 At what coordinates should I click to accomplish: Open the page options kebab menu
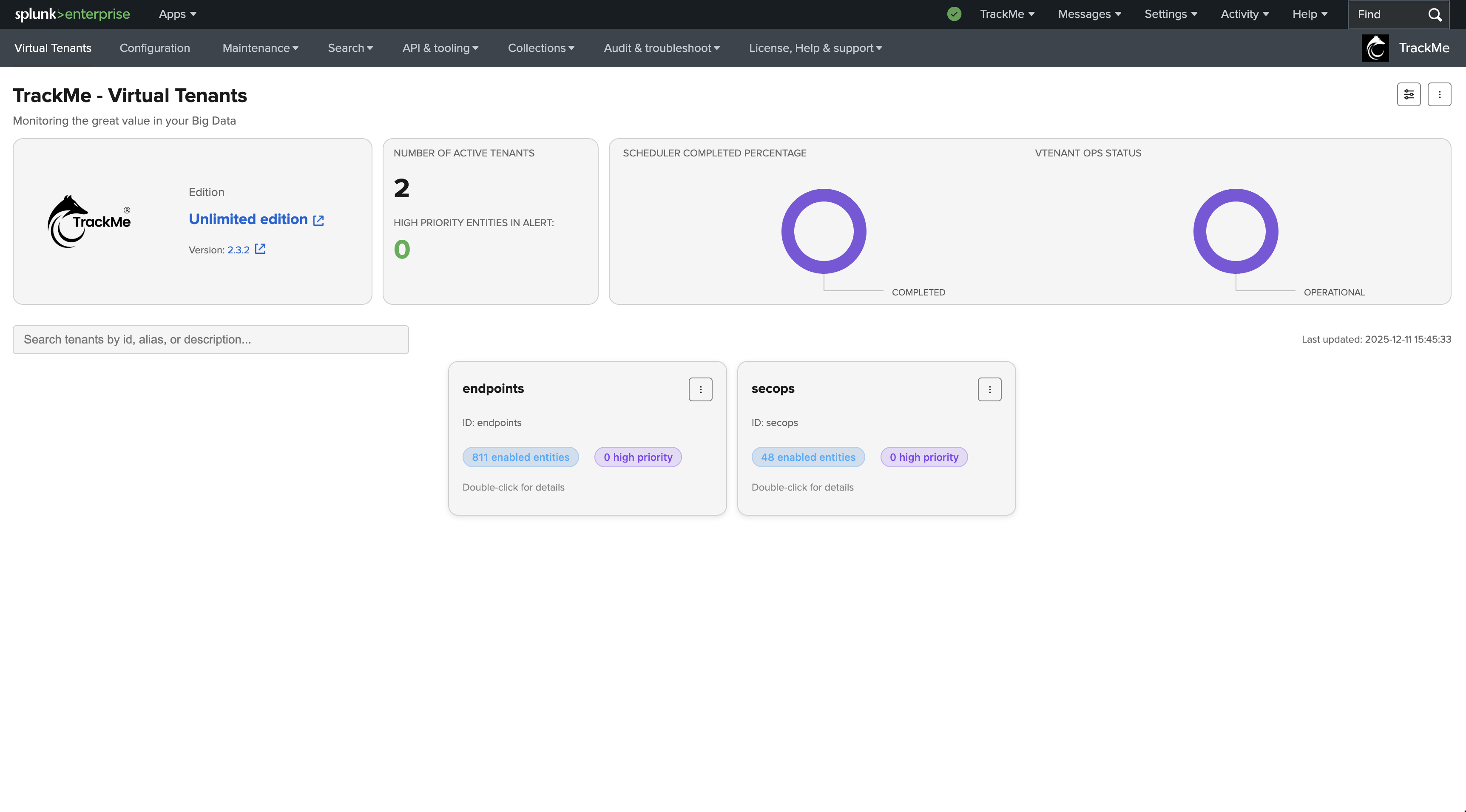[x=1439, y=94]
